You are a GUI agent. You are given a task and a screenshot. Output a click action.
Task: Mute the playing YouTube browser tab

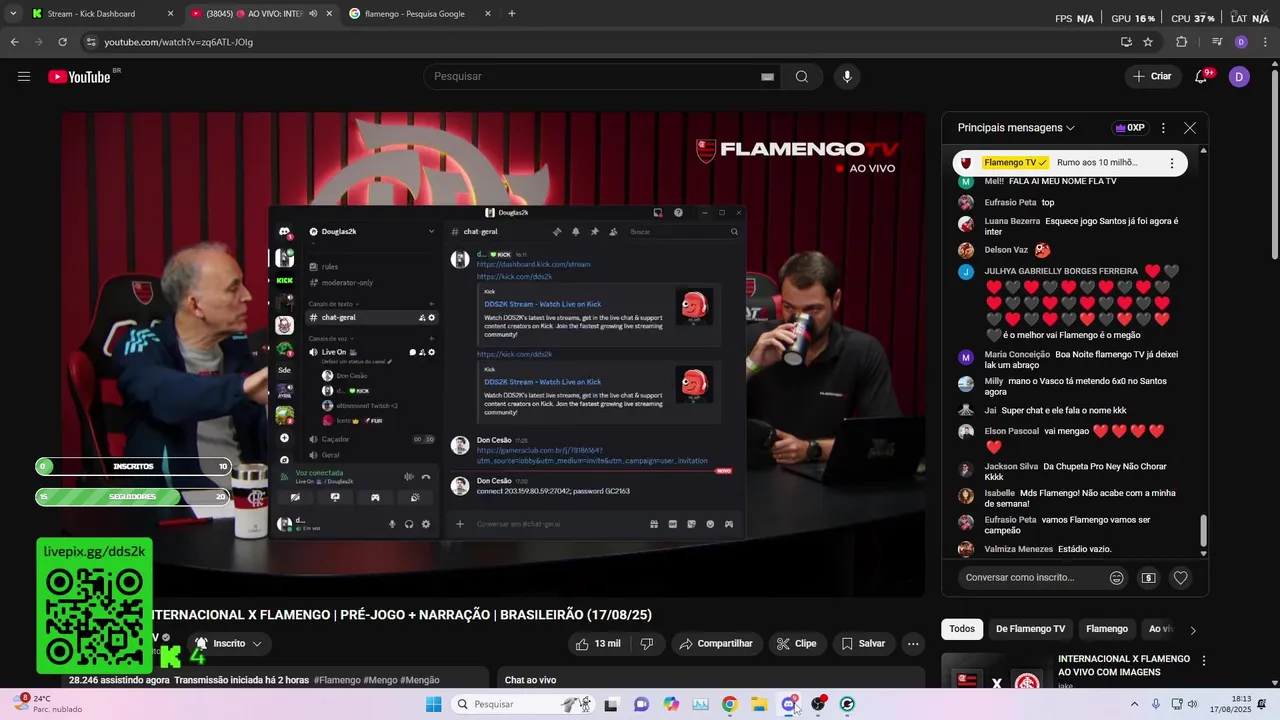(313, 14)
